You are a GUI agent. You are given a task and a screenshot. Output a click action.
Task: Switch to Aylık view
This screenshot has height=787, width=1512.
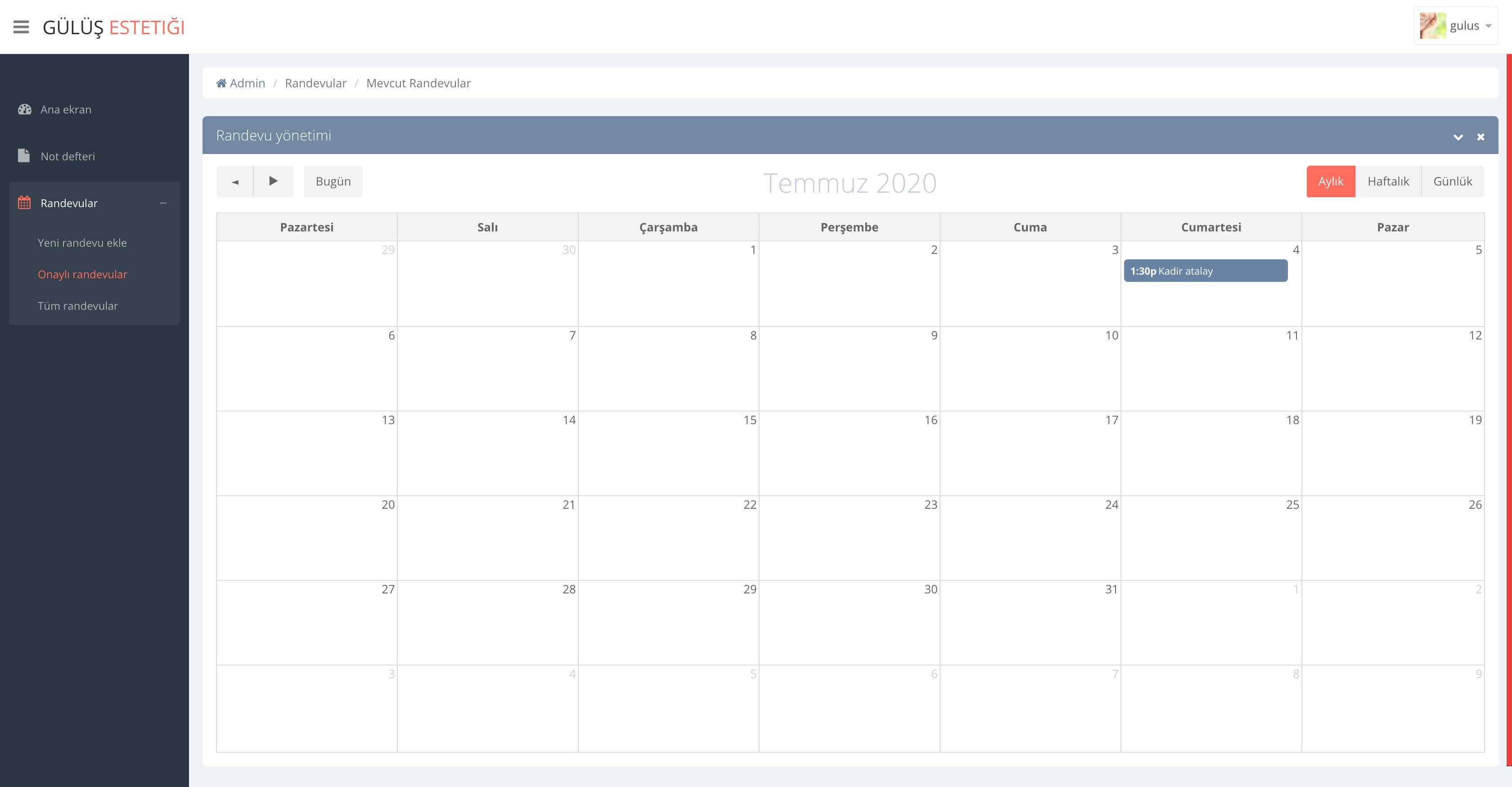pos(1330,181)
